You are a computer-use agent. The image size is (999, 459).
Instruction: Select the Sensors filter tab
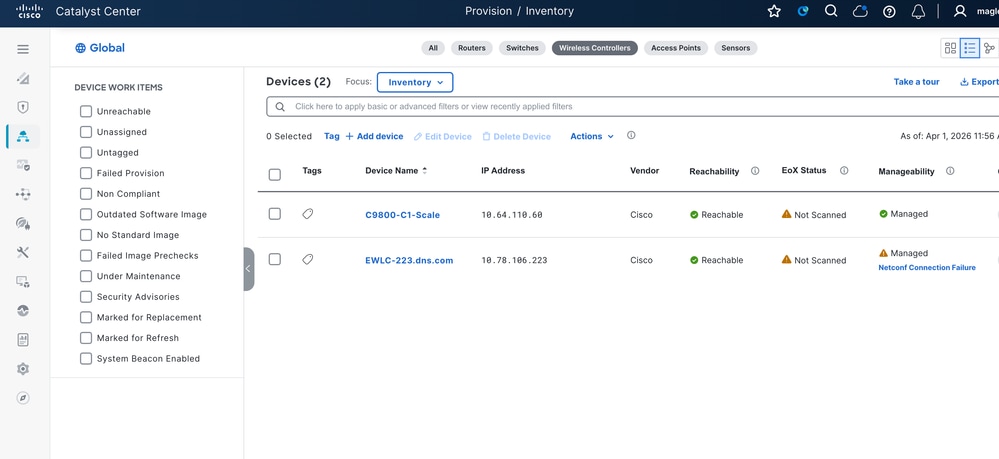tap(735, 48)
